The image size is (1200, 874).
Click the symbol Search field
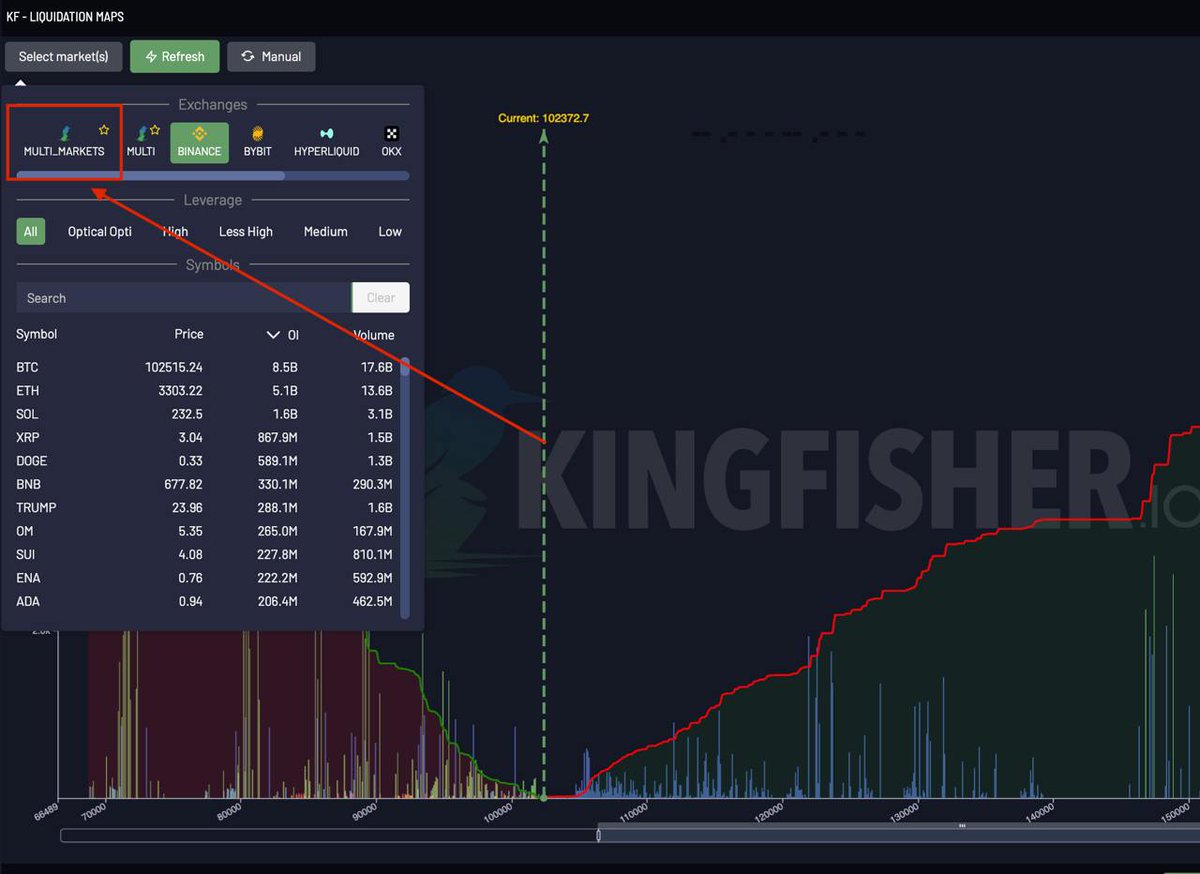point(184,298)
